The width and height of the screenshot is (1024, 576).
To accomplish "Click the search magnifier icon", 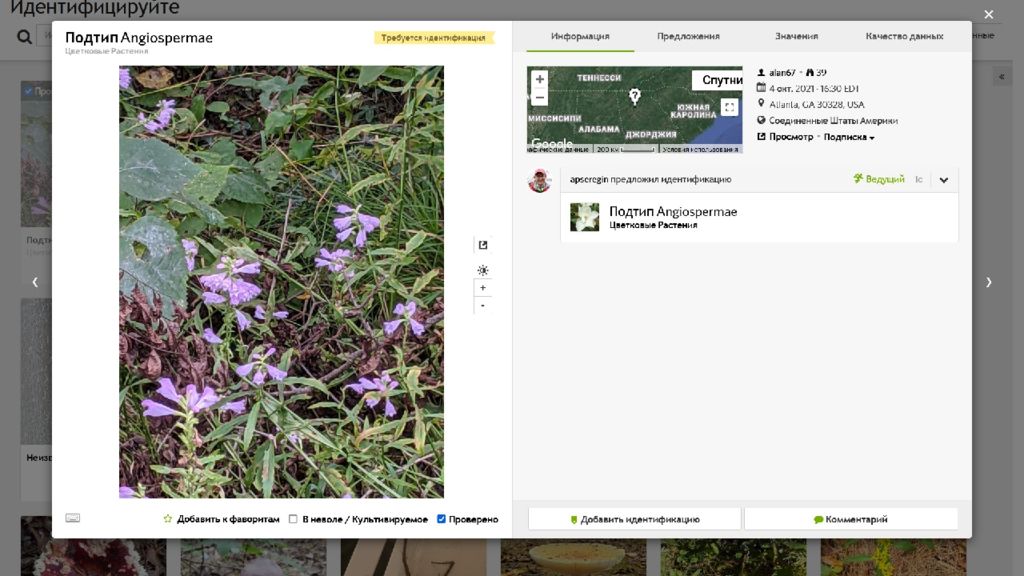I will coord(24,37).
